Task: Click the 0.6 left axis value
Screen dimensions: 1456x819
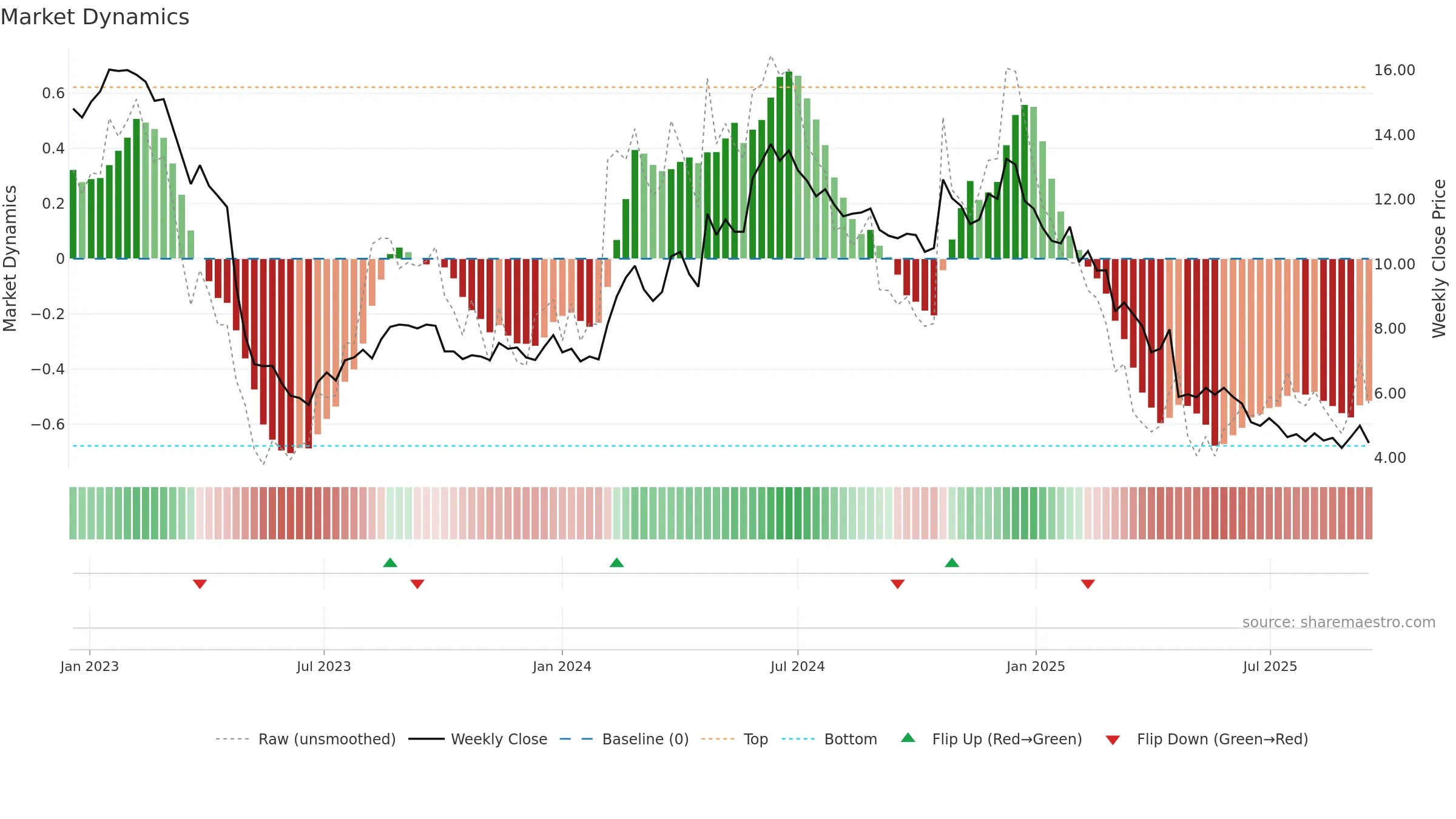Action: pos(53,93)
